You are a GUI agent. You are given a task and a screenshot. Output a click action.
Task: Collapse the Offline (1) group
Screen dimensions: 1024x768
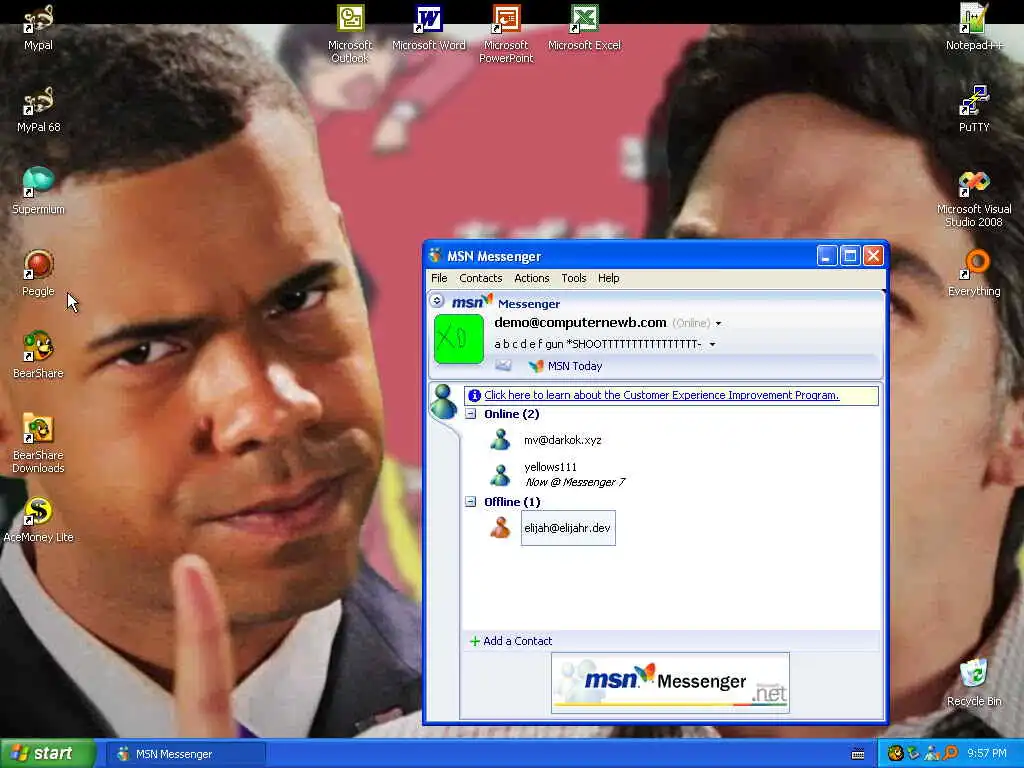[470, 502]
